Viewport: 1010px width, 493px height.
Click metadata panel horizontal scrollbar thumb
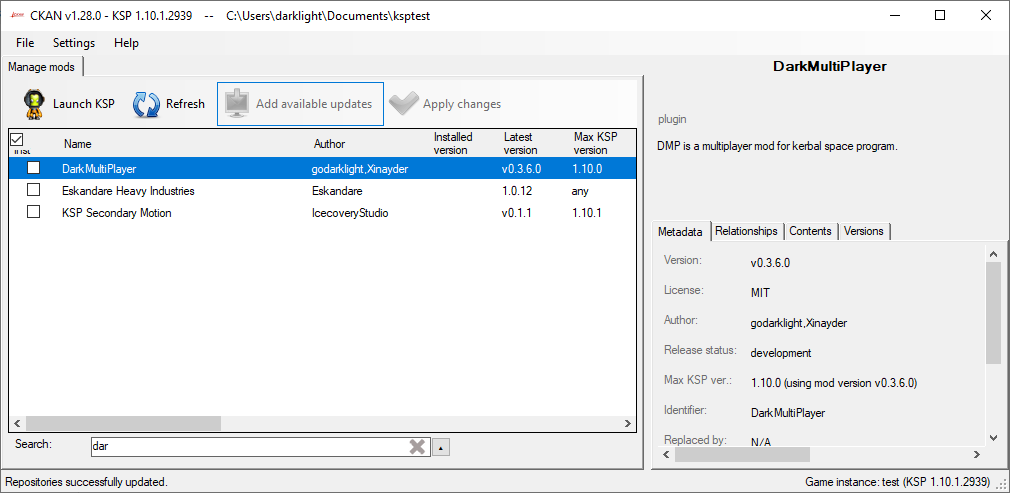pyautogui.click(x=742, y=454)
